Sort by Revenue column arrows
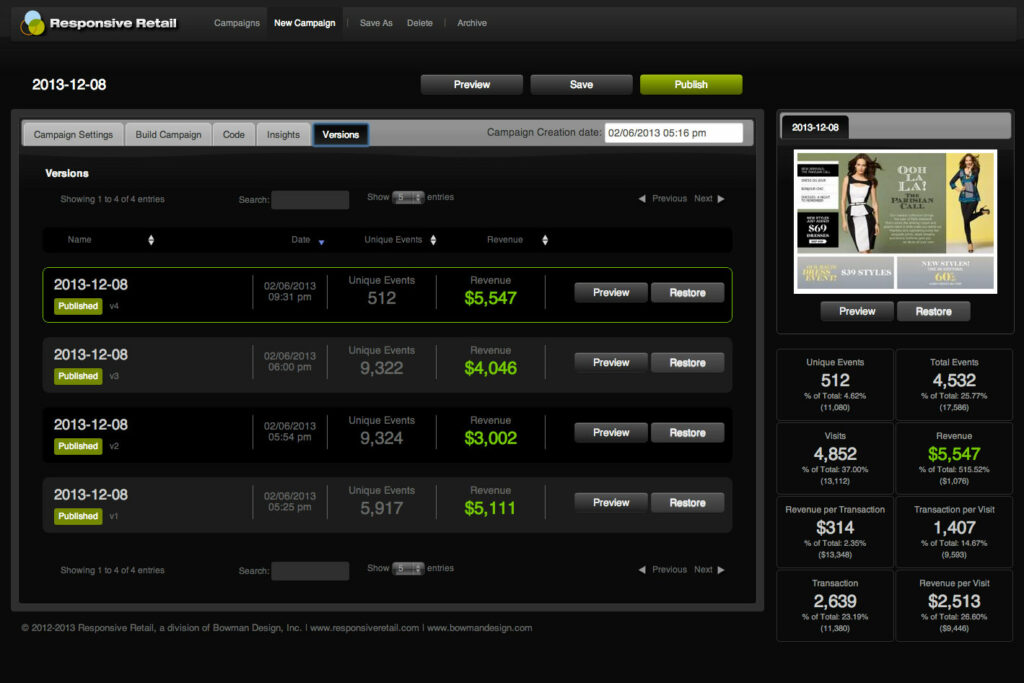 click(x=545, y=240)
